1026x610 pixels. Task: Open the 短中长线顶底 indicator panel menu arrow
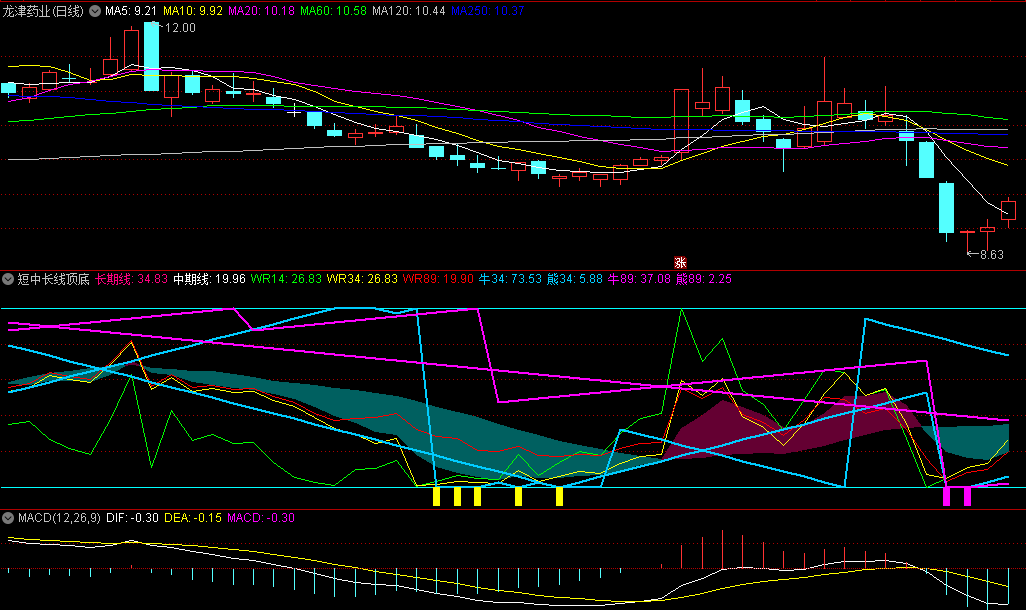click(8, 279)
